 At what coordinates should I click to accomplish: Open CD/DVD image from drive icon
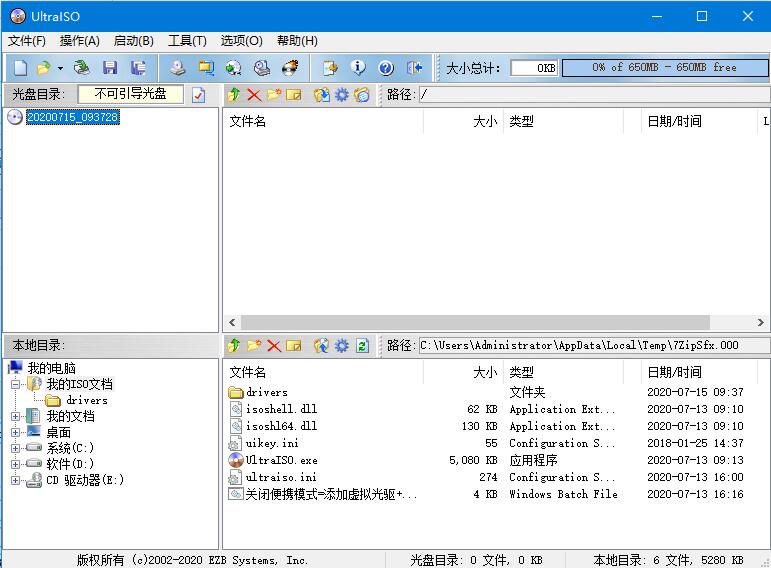(81, 67)
